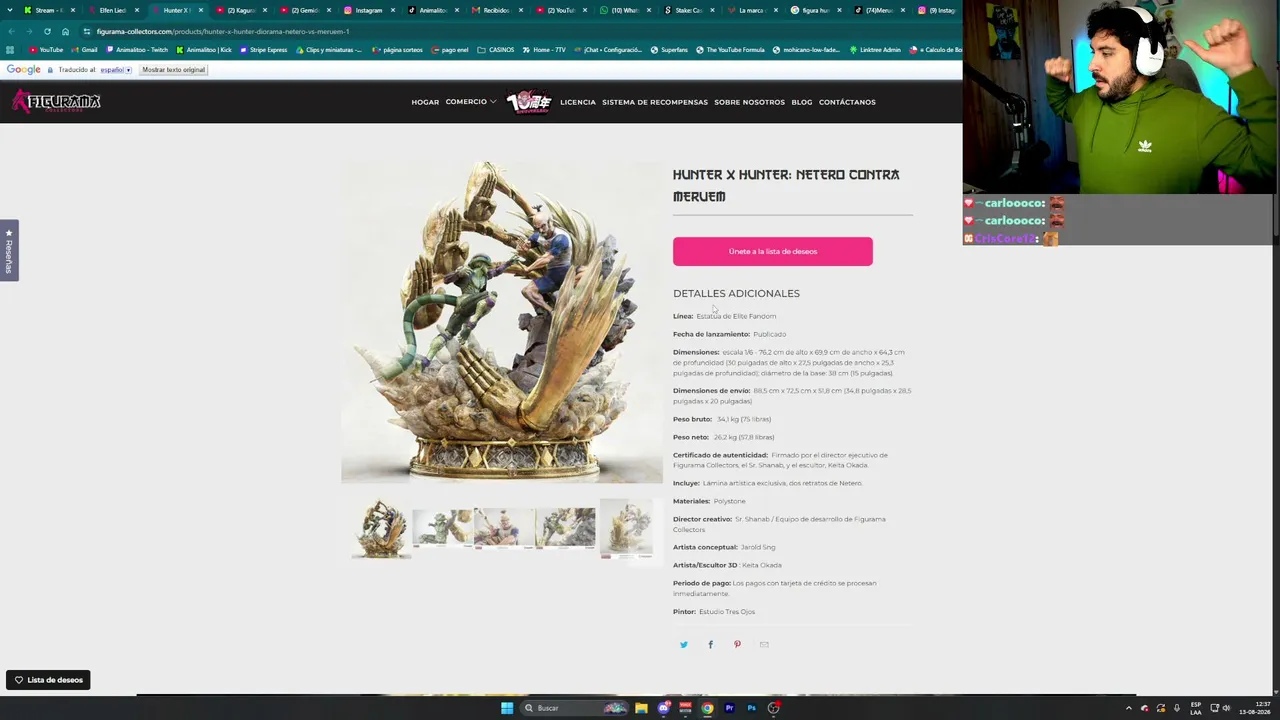Open Sobre Nosotros page
Screen dimensions: 1280x720
749,102
